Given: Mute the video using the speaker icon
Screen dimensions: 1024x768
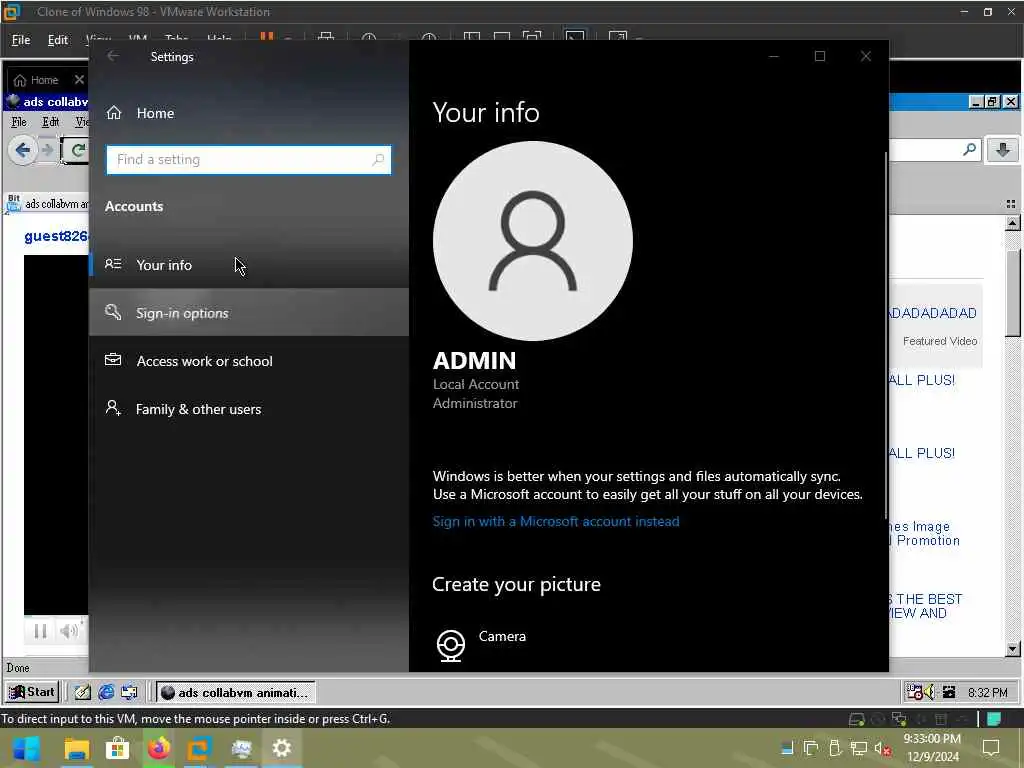Looking at the screenshot, I should coord(69,631).
